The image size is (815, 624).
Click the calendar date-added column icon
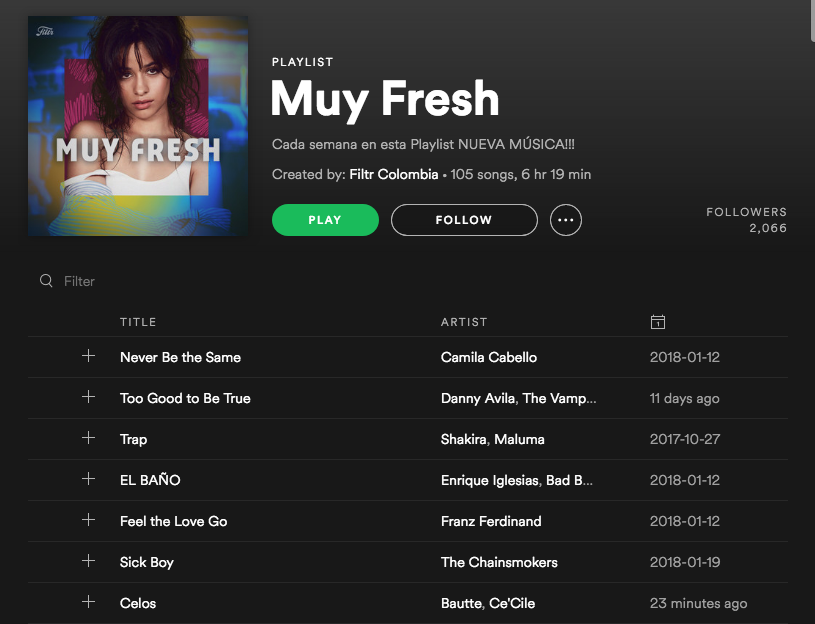(x=658, y=322)
